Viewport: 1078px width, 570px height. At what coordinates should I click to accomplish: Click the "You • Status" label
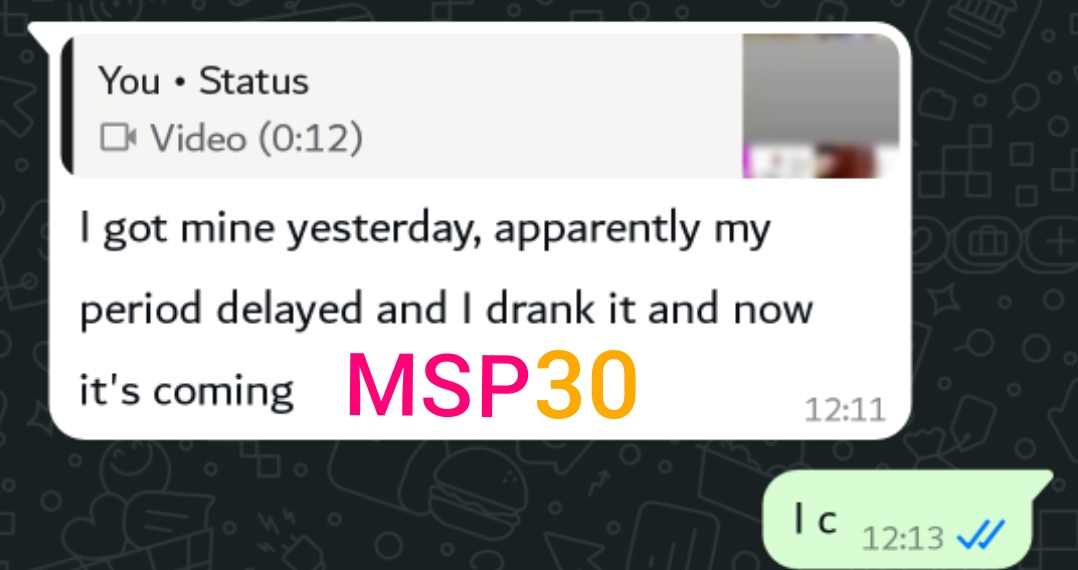coord(204,81)
